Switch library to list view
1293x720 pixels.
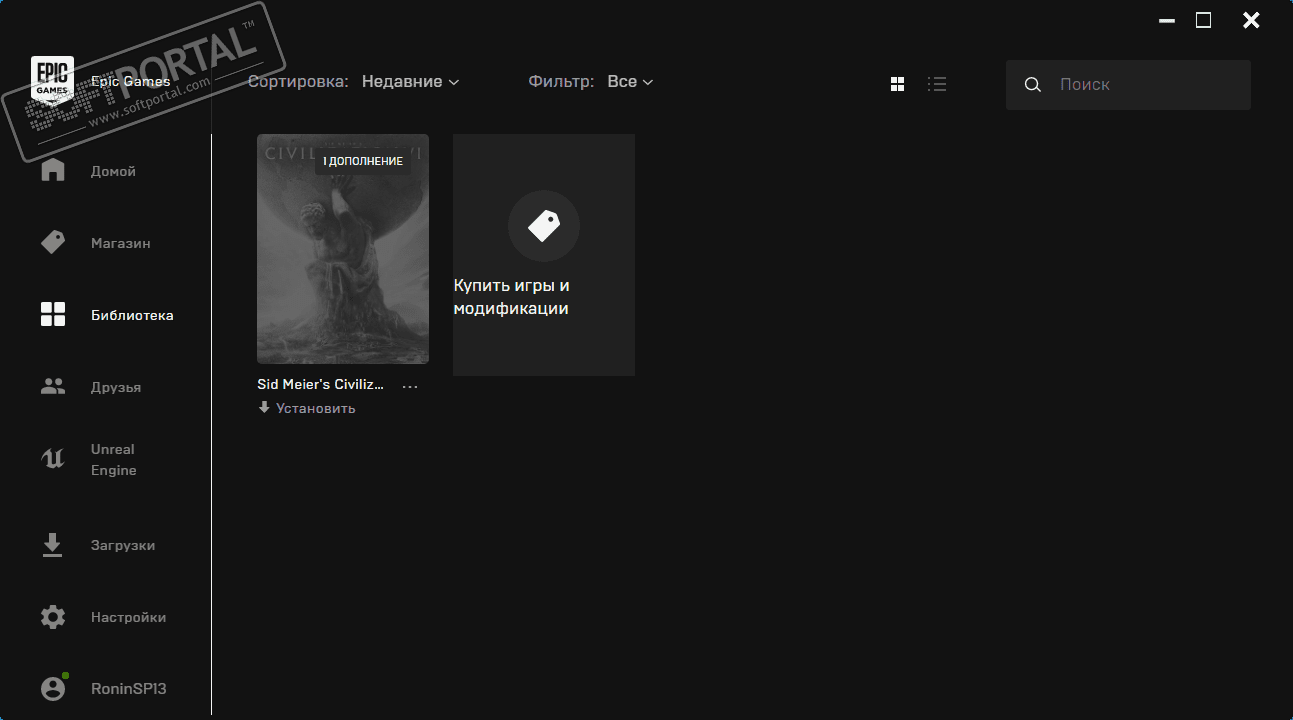(937, 84)
